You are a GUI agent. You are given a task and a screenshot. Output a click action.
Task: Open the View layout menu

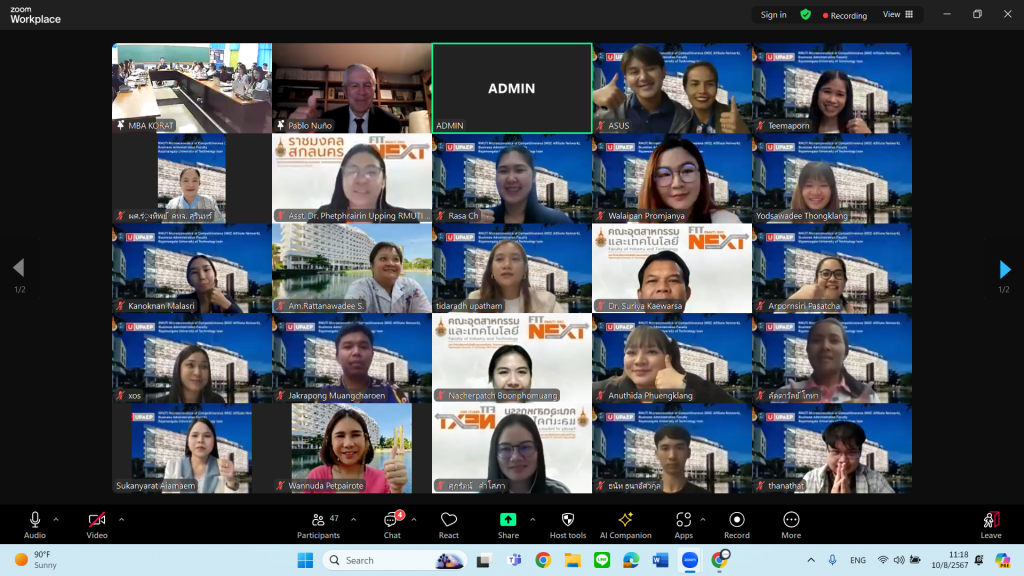897,15
